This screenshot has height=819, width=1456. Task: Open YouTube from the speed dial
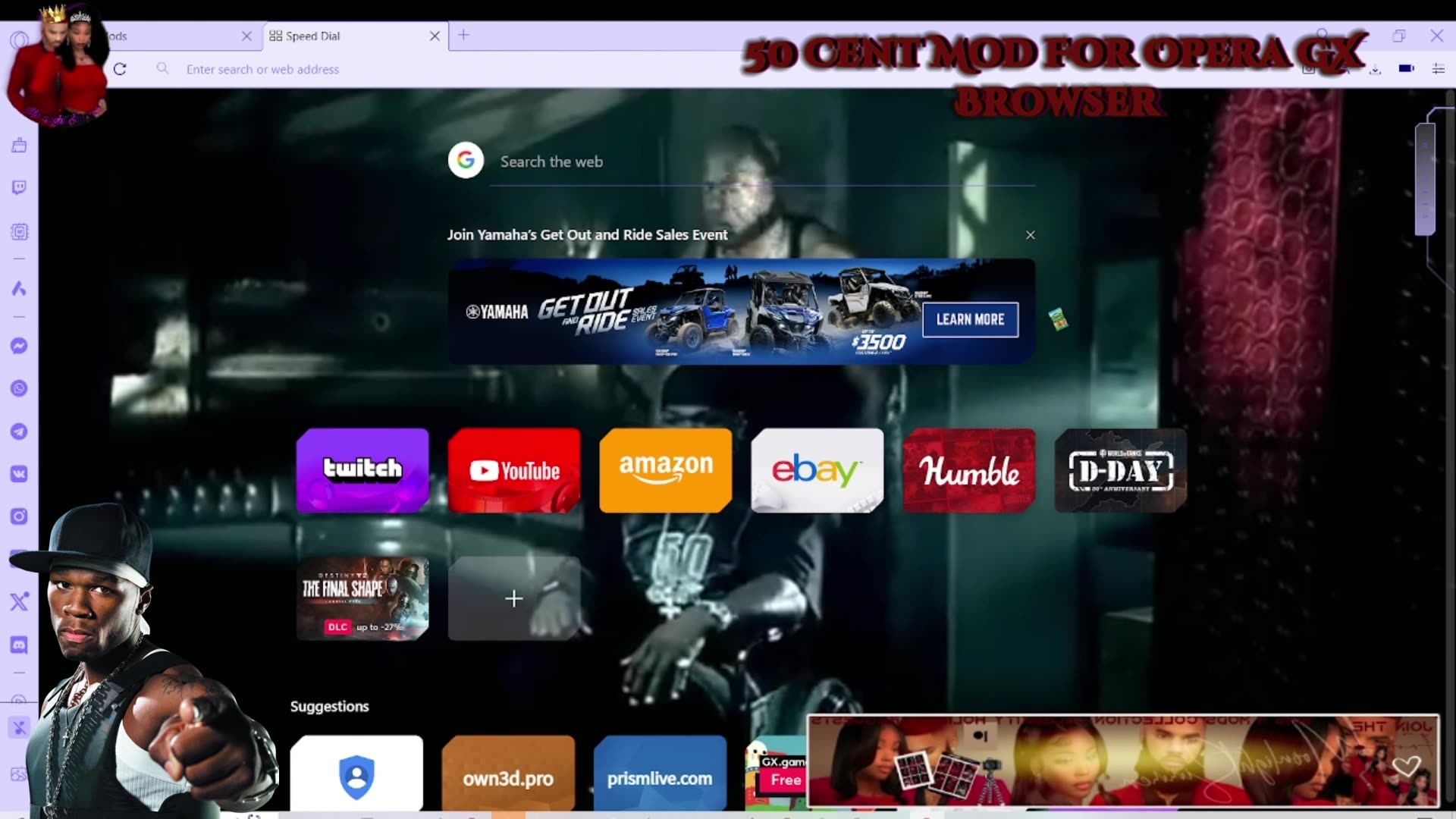pyautogui.click(x=514, y=470)
